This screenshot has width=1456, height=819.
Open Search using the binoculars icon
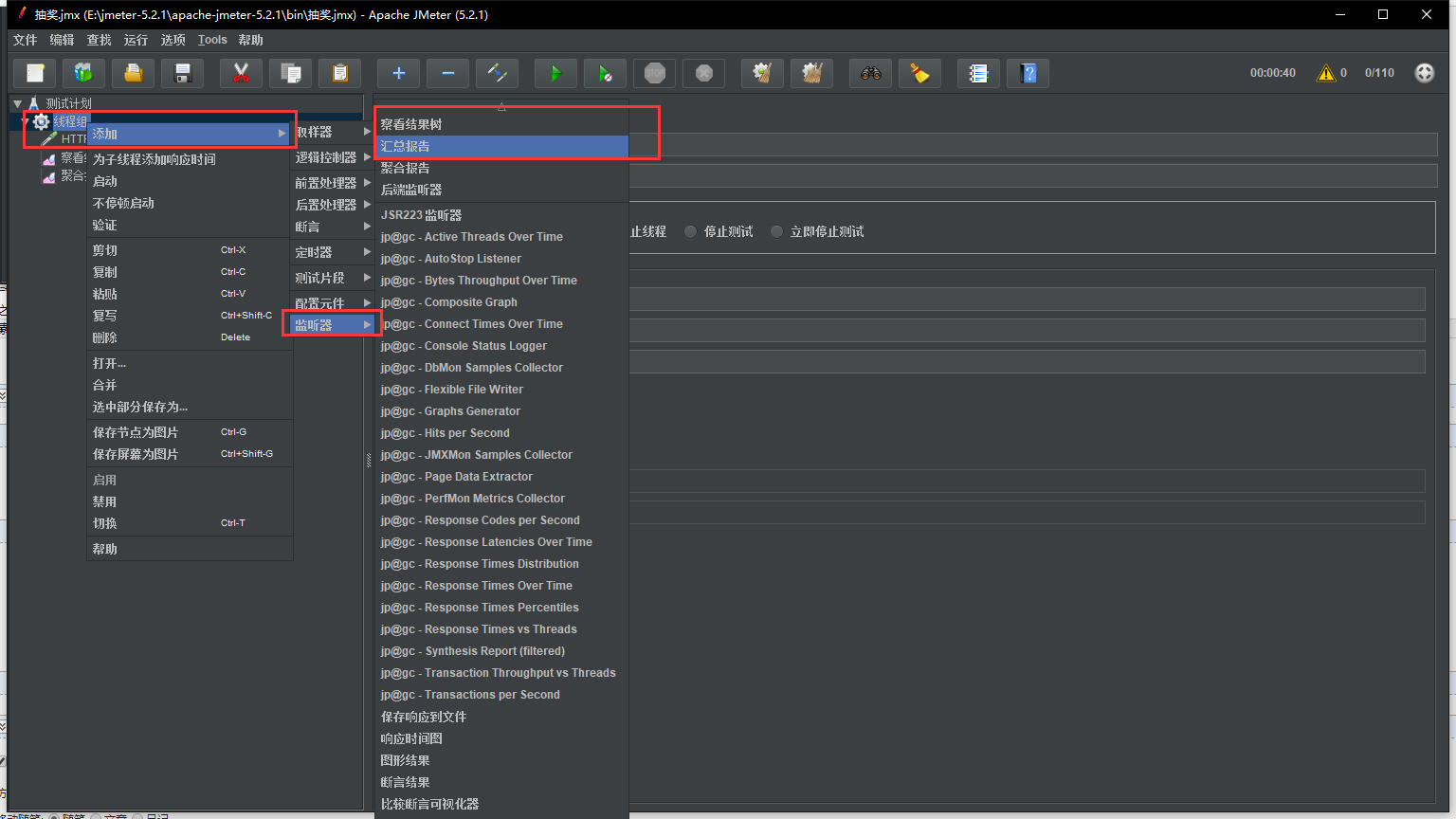(870, 73)
